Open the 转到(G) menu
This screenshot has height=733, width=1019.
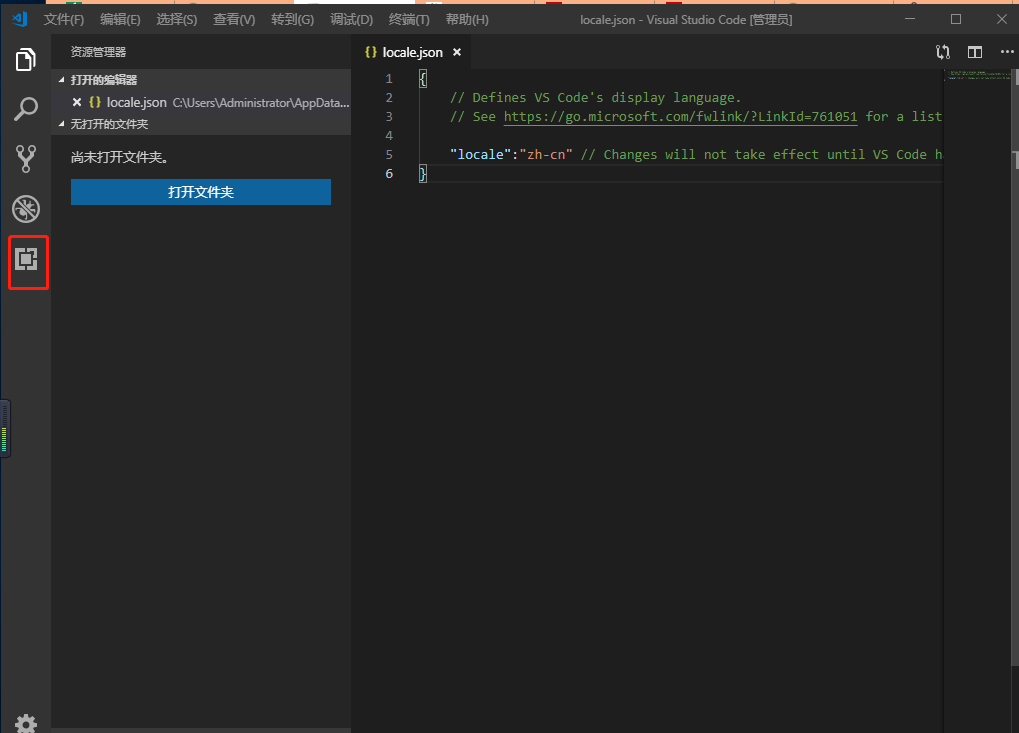pyautogui.click(x=292, y=19)
